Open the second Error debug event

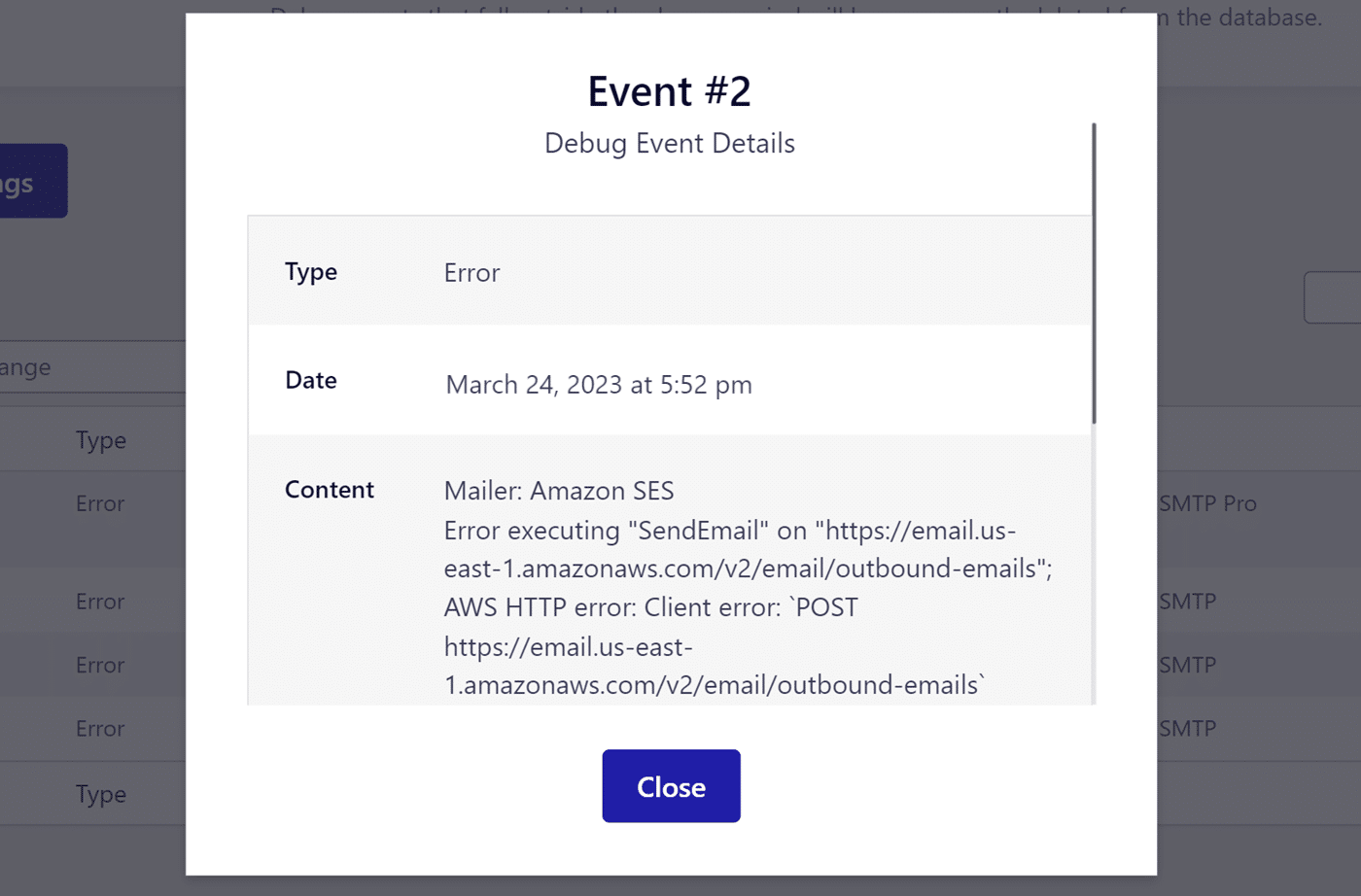coord(99,601)
